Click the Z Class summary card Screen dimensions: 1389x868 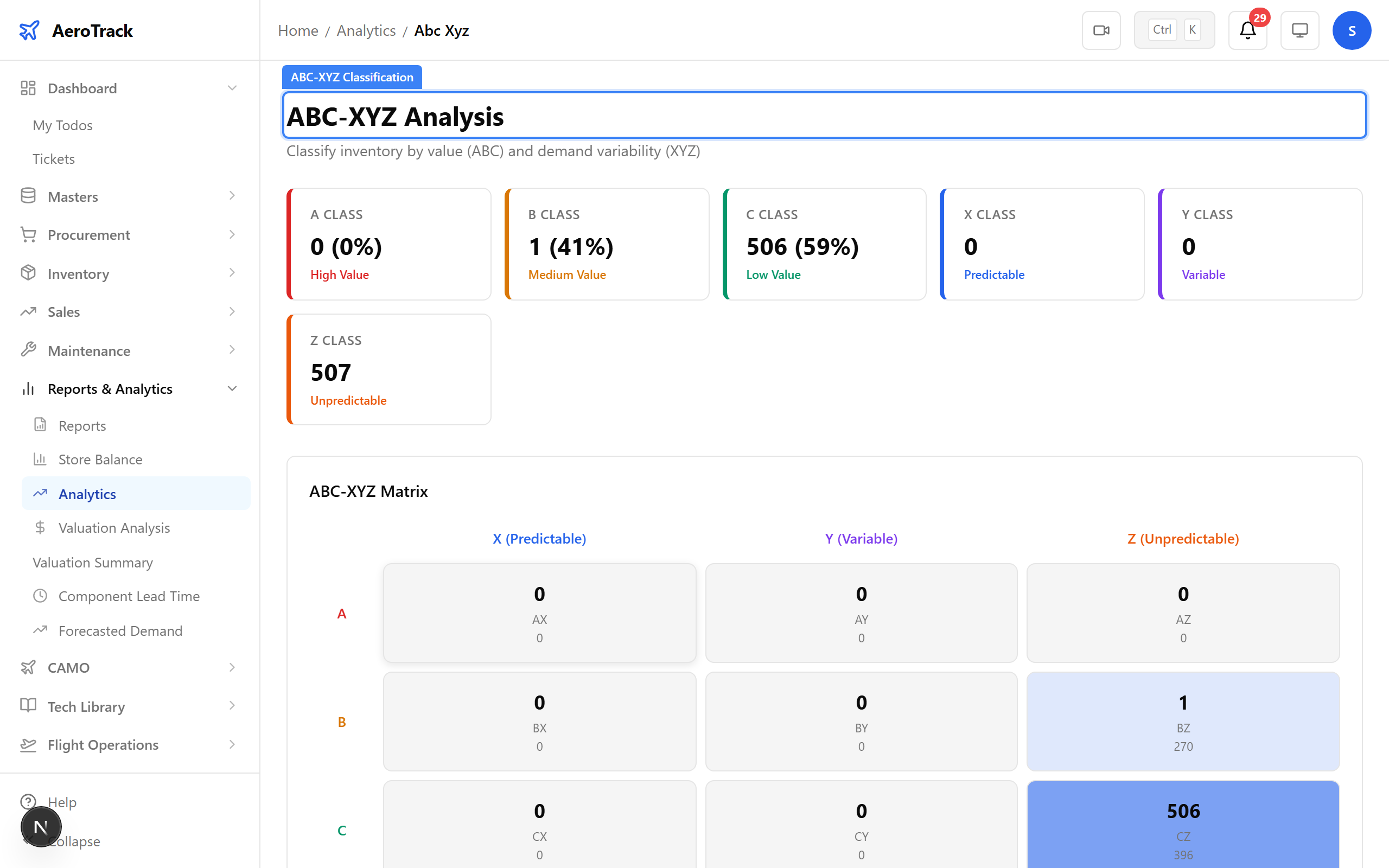388,369
